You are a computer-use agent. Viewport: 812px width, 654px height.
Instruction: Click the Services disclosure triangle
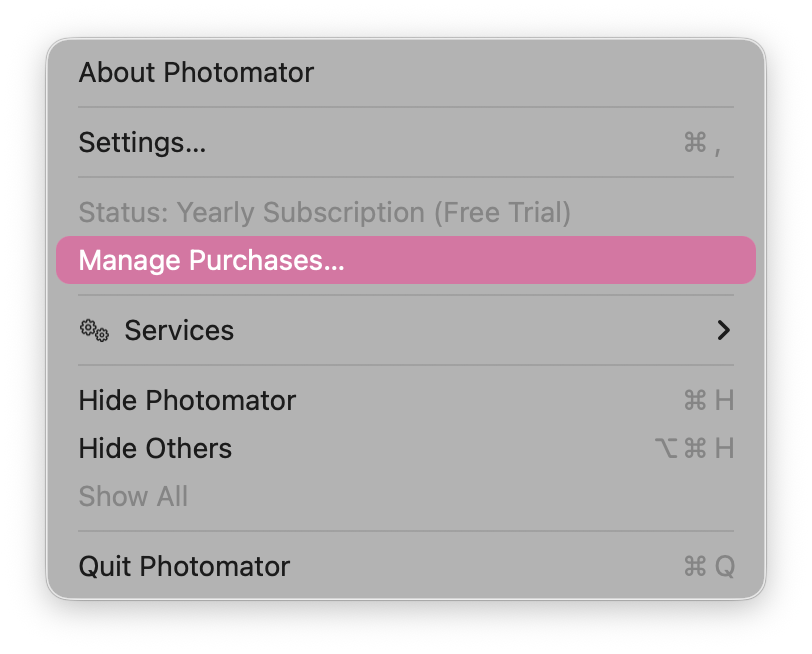click(724, 330)
